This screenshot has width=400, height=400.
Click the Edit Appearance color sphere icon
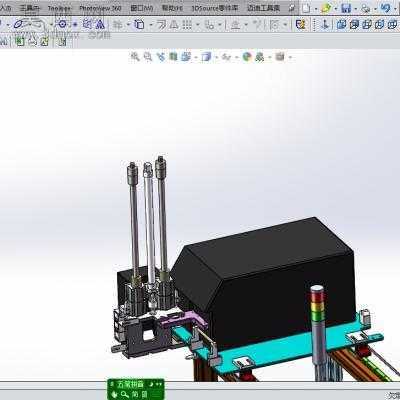(x=247, y=57)
